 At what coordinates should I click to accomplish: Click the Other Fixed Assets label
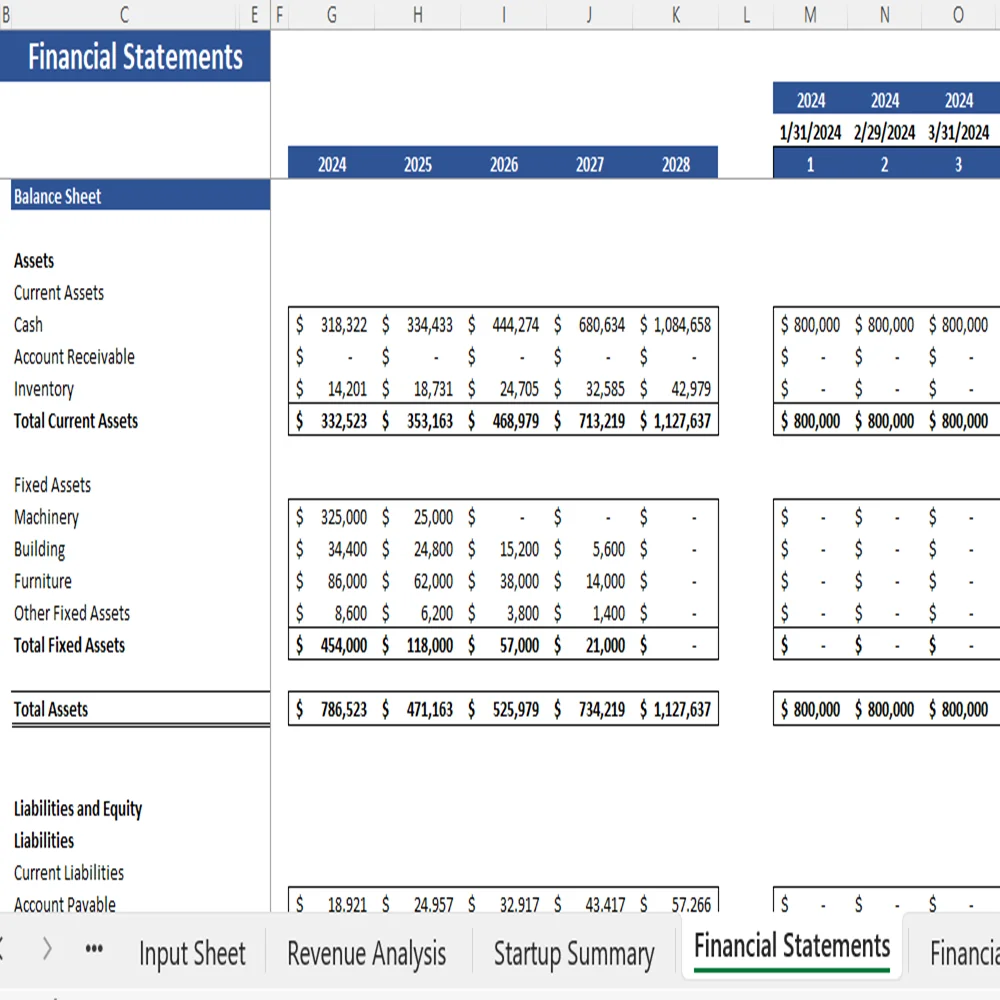(71, 613)
